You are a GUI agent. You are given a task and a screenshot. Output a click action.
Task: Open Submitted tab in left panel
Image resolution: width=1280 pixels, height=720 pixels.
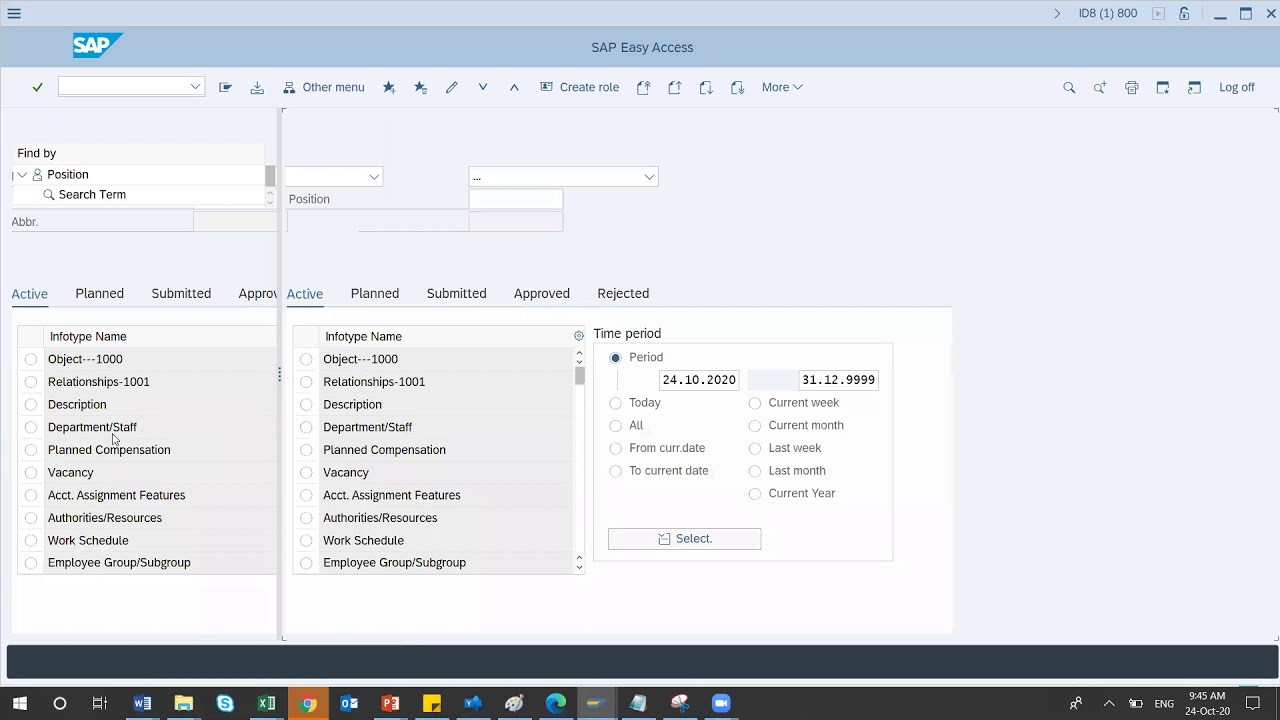[181, 293]
